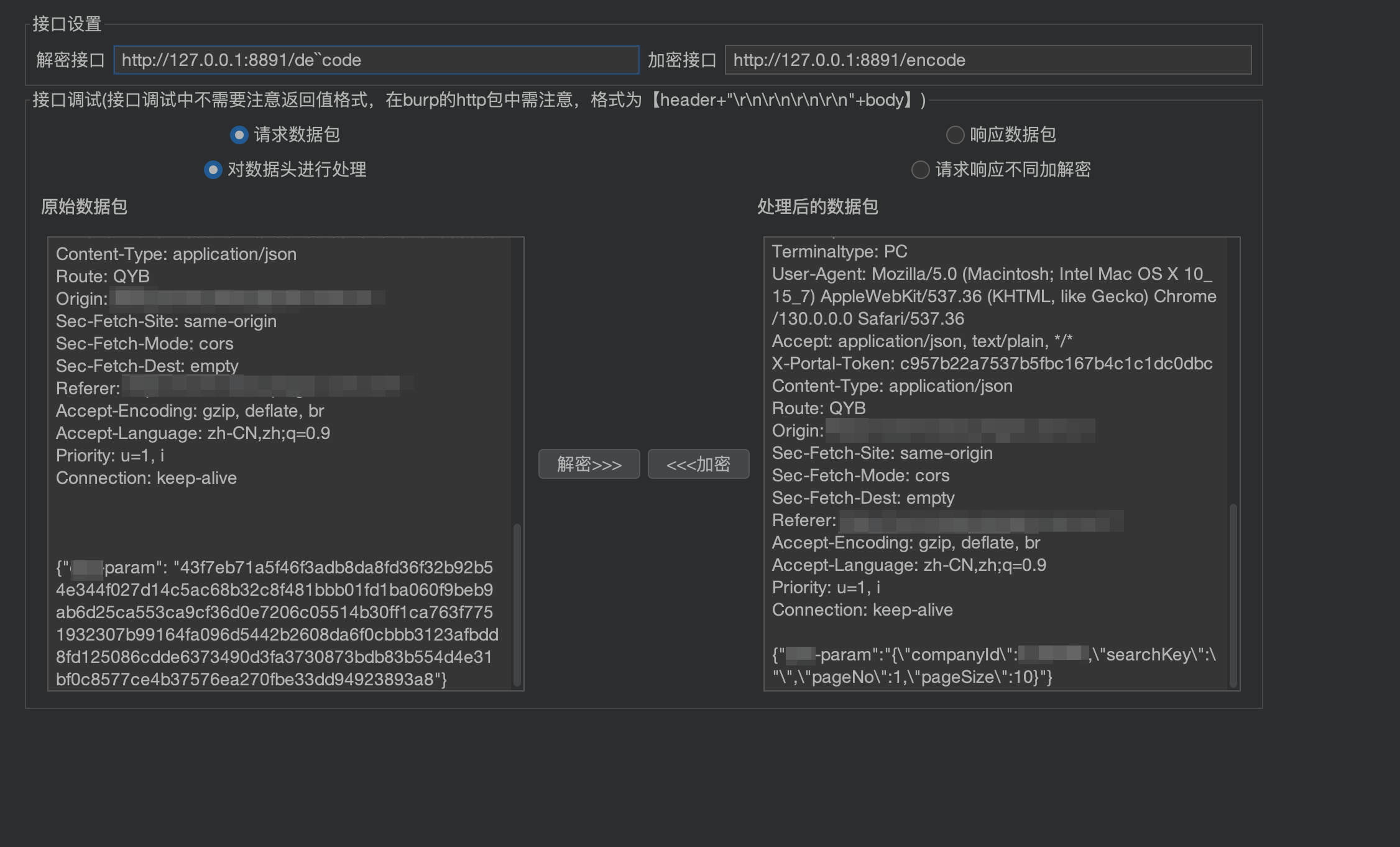The height and width of the screenshot is (847, 1400).
Task: Click the 'User-Agent: Mozilla/5.0' line in processed packet
Action: [992, 274]
